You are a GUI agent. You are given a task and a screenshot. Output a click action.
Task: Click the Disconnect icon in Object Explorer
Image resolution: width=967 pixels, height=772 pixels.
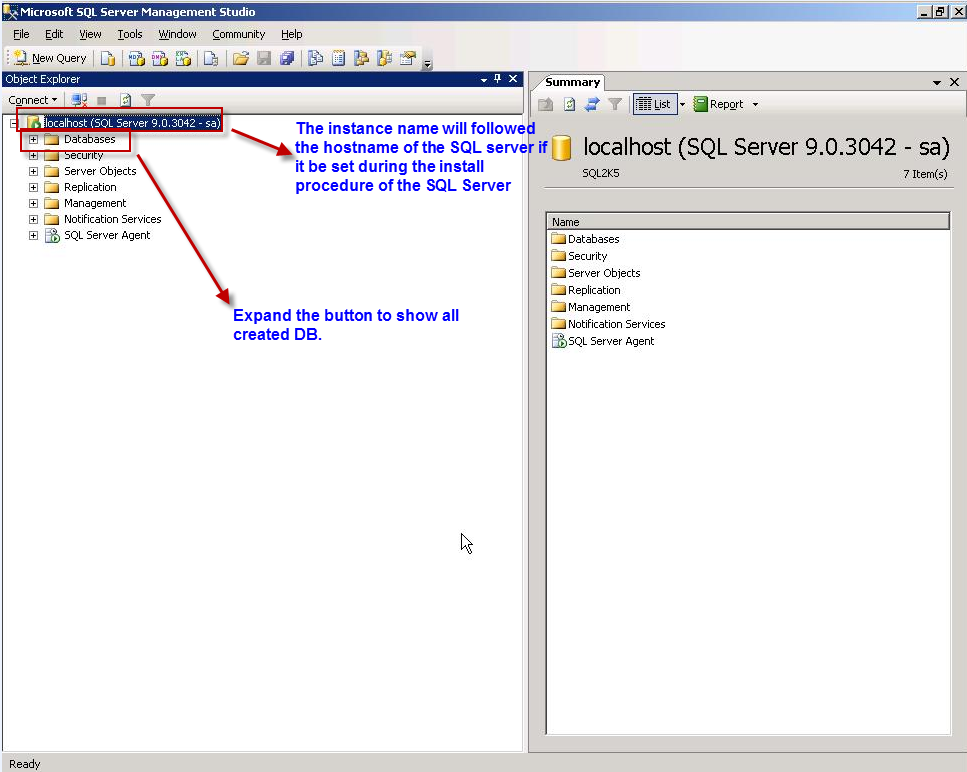79,100
